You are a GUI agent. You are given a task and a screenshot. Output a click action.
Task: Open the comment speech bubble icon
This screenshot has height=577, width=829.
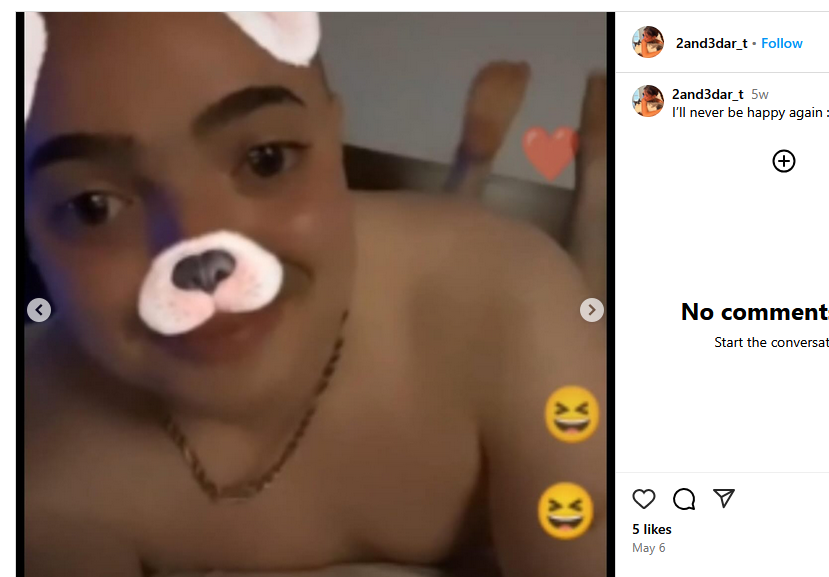pos(684,499)
